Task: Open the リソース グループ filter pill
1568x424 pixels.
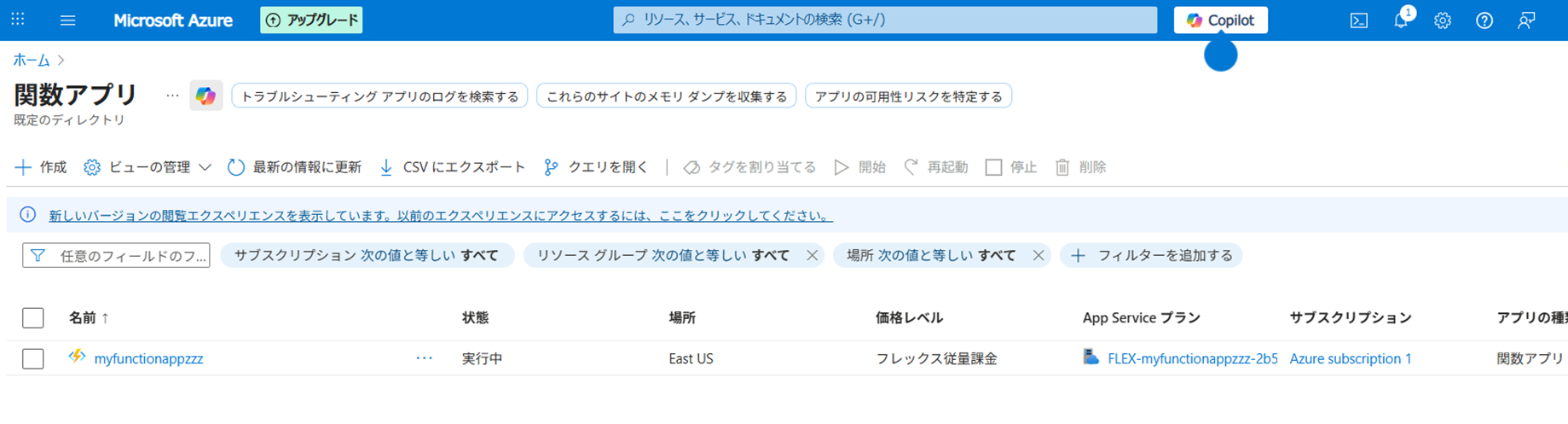Action: click(662, 255)
